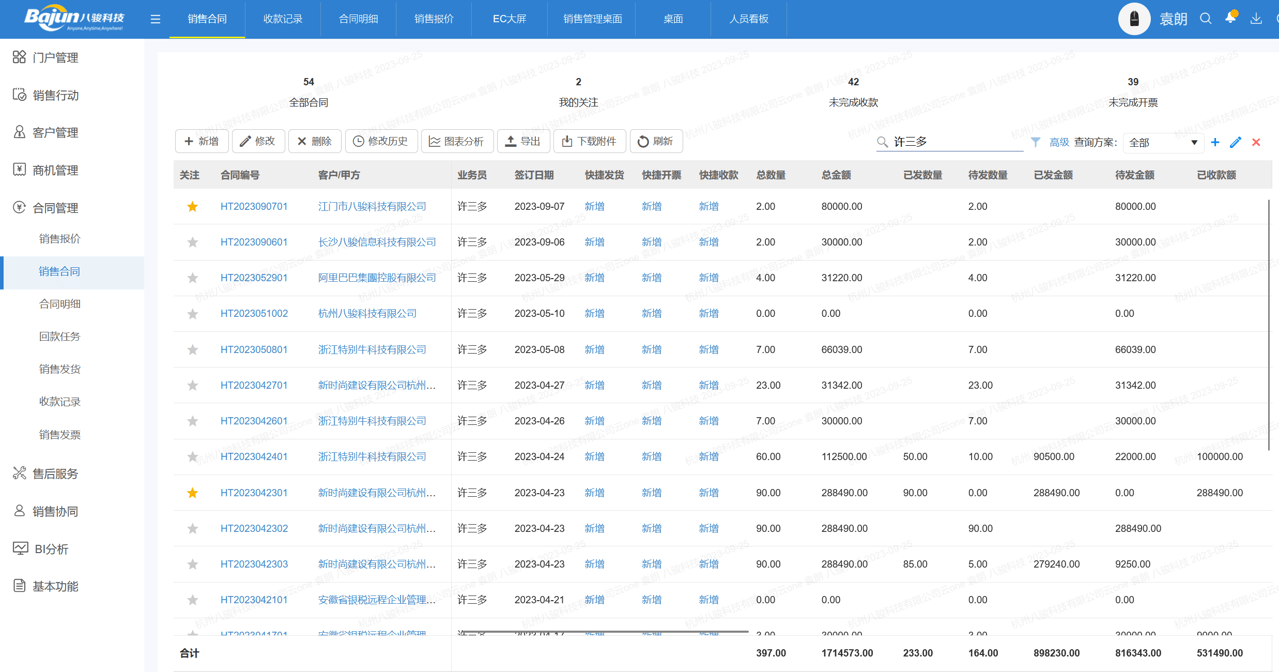Click the global search magnifier icon
This screenshot has height=672, width=1279.
[1207, 18]
